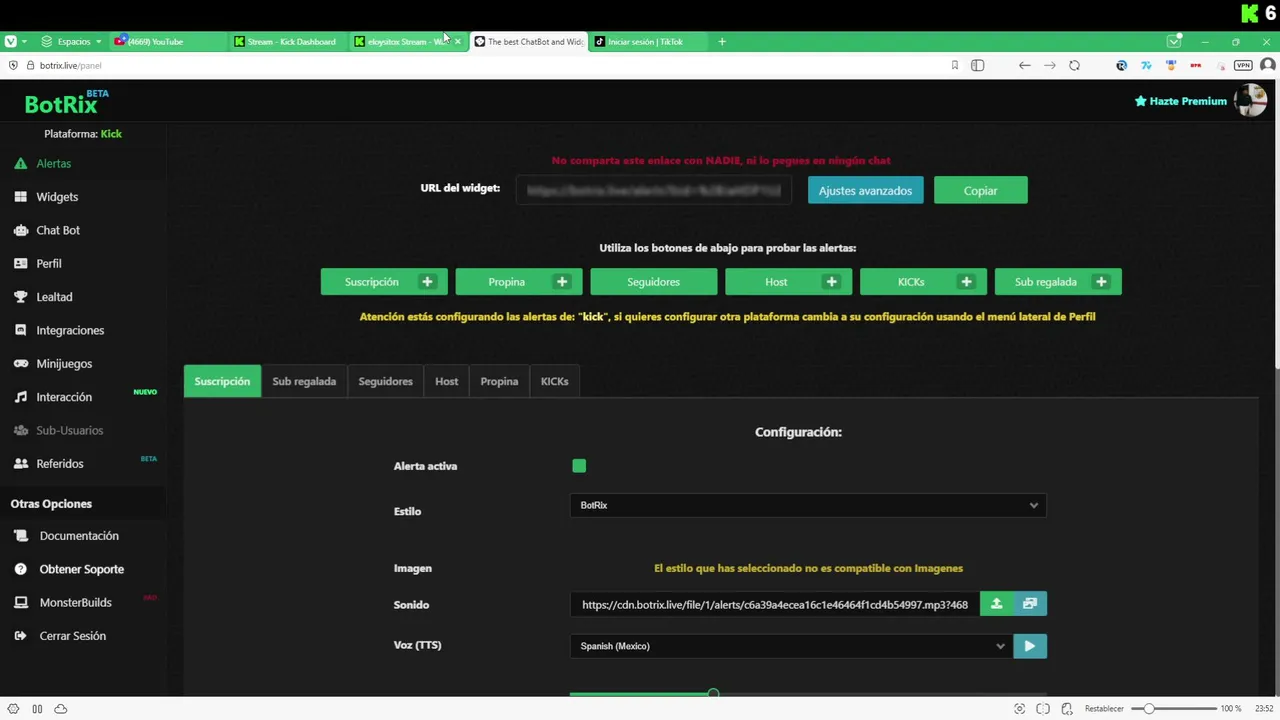Click the BotRix logo
The width and height of the screenshot is (1280, 720).
pyautogui.click(x=66, y=103)
